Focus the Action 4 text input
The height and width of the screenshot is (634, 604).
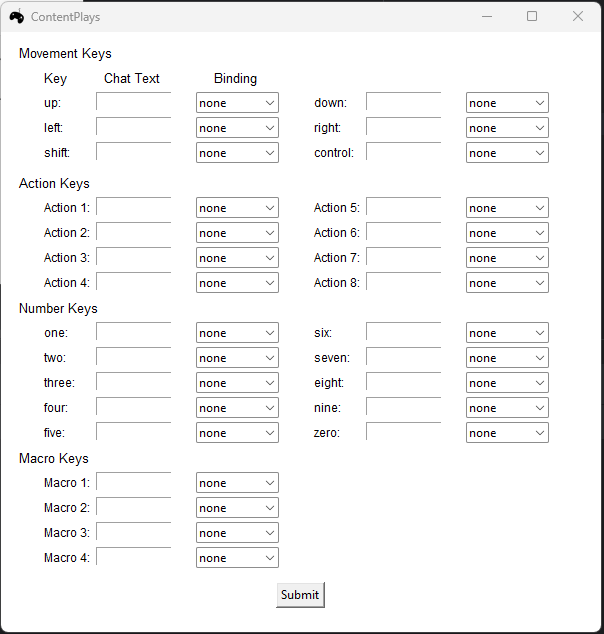[x=133, y=281]
